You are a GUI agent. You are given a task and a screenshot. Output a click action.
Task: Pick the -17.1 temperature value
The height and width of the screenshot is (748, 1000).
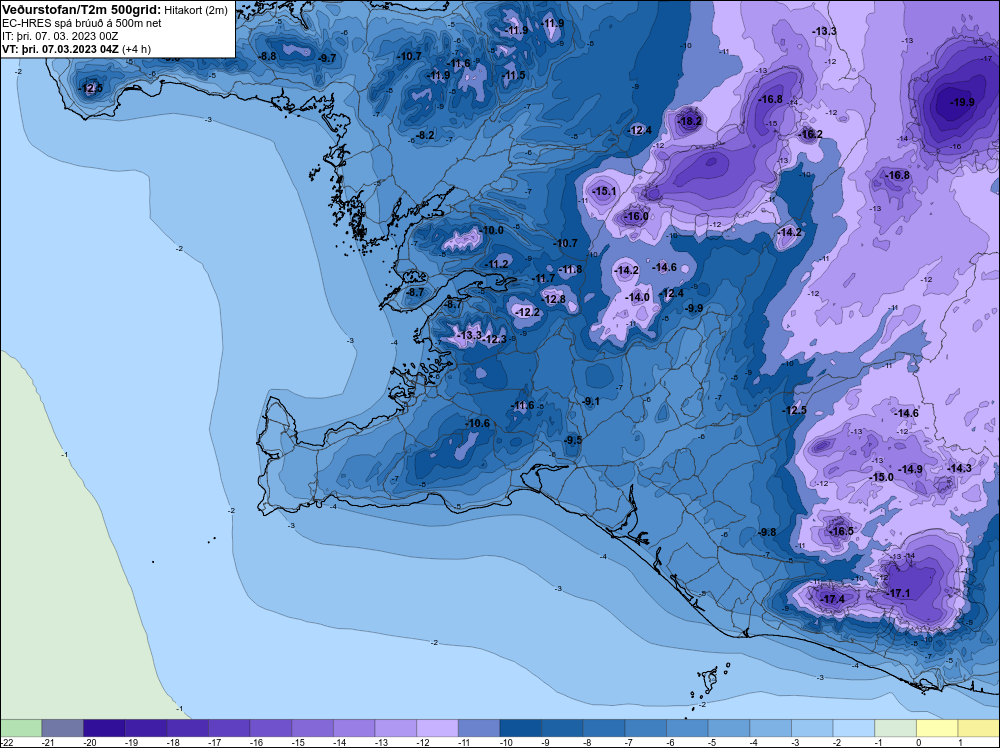coord(899,593)
